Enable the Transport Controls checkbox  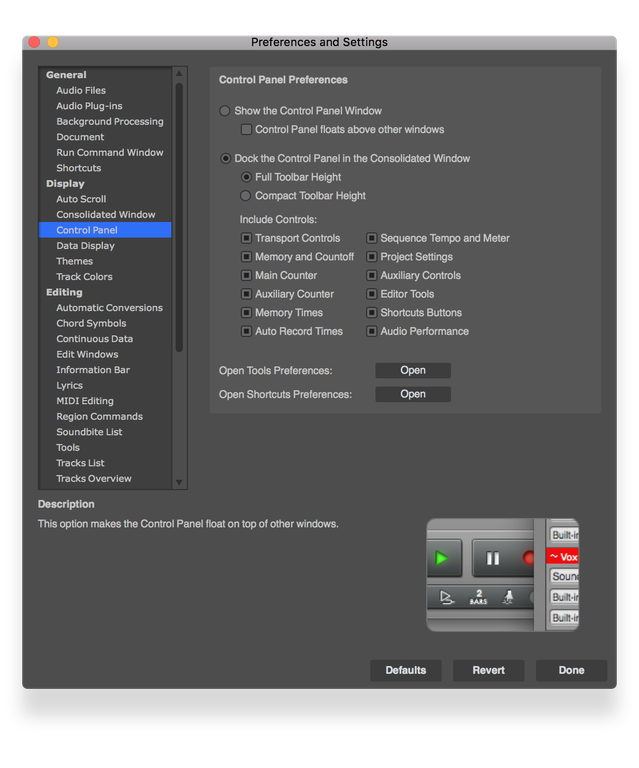click(246, 238)
